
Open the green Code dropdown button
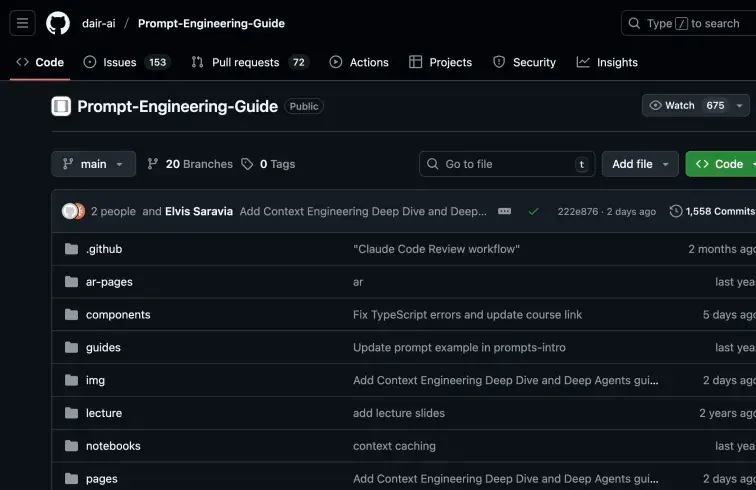click(x=720, y=164)
